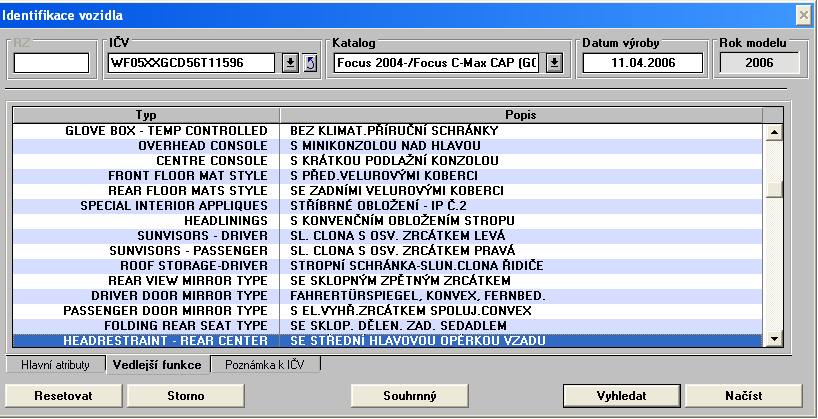Open the IČV dropdown list
This screenshot has width=818, height=419.
(x=289, y=63)
